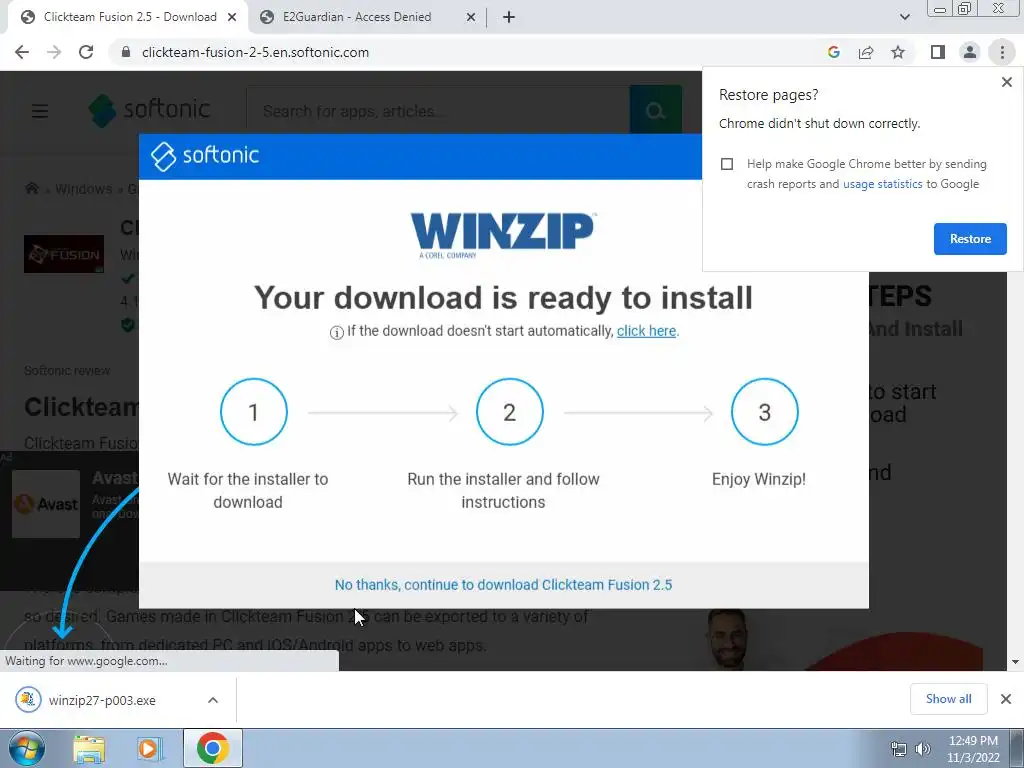Open the downloaded winzip27-p003.exe file

tap(102, 700)
